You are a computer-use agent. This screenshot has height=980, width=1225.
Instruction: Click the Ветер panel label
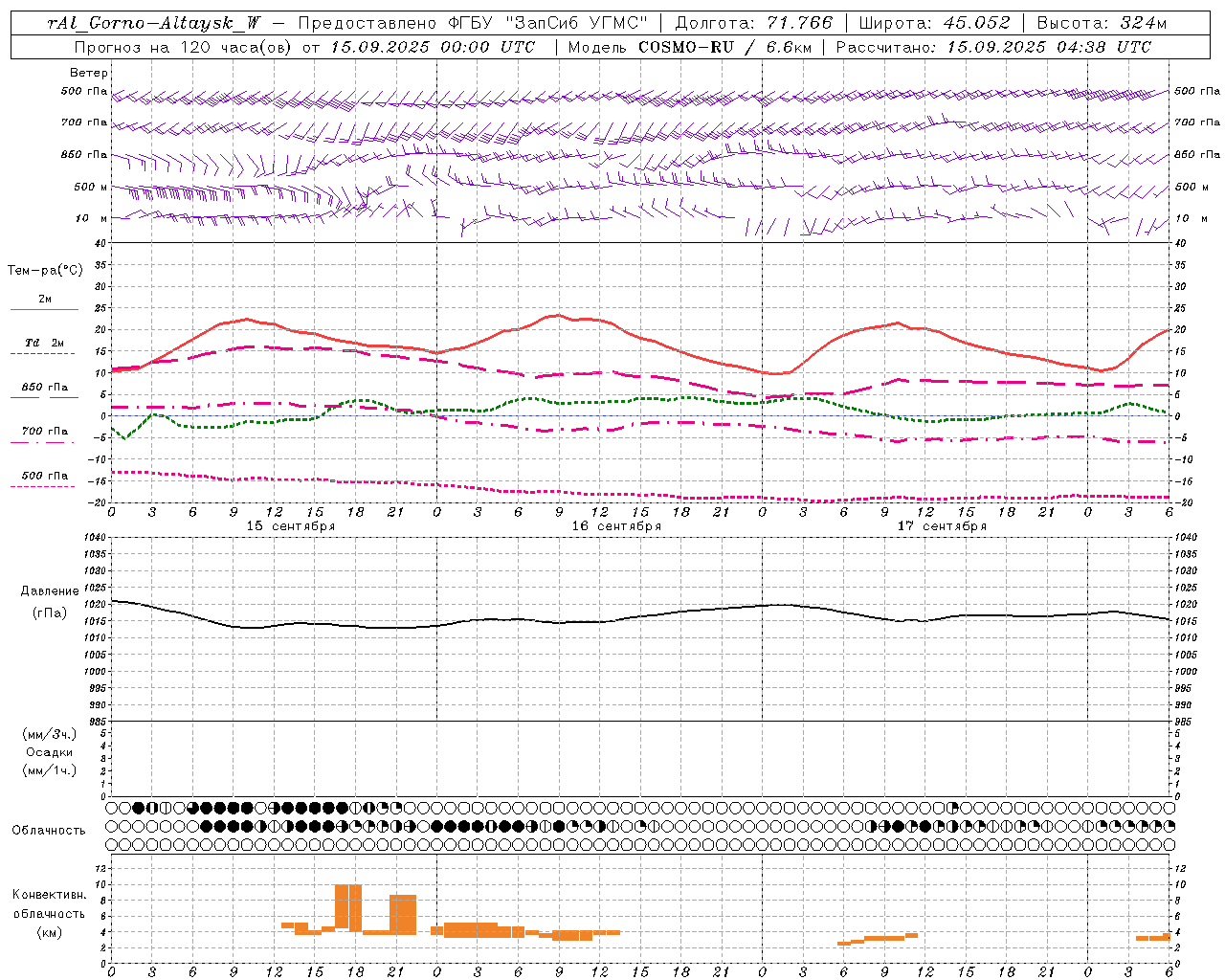88,73
